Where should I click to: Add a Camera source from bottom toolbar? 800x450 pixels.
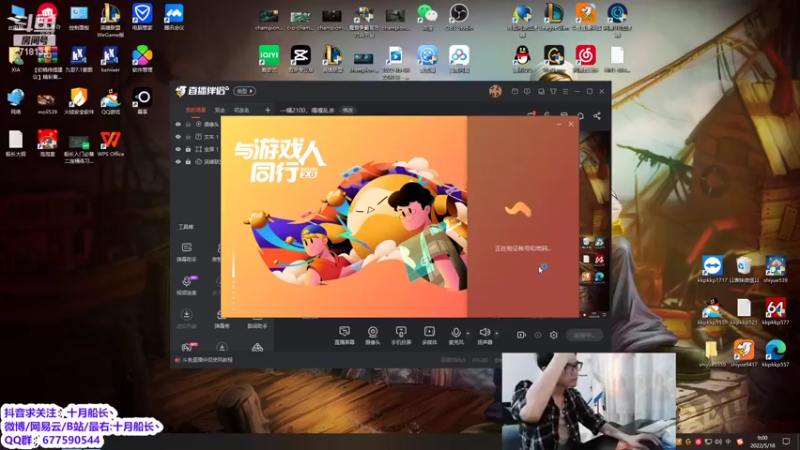[373, 335]
